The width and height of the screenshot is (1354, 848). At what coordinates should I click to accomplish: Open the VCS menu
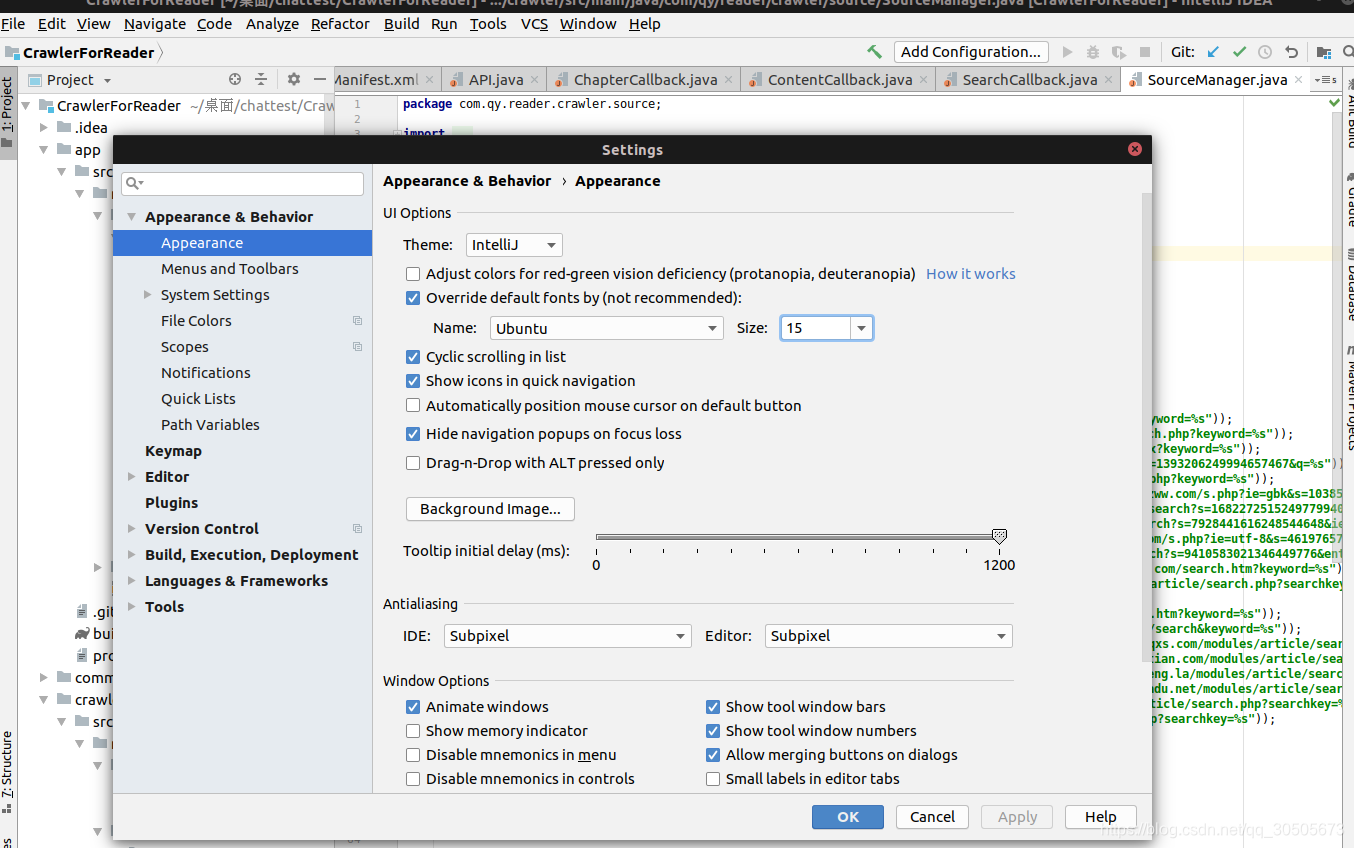click(534, 24)
